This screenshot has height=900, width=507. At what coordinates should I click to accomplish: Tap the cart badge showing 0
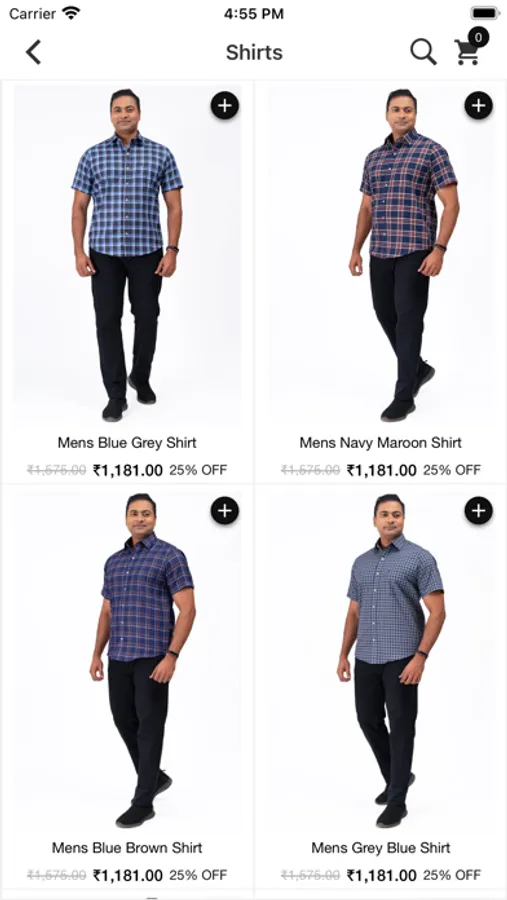tap(478, 38)
